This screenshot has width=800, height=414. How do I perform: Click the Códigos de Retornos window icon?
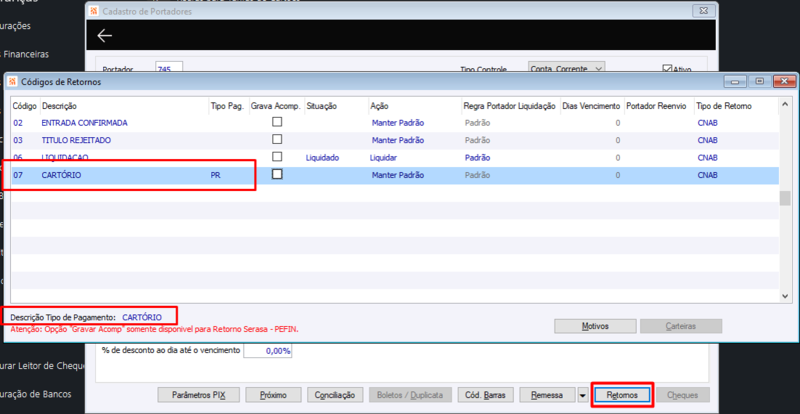(x=12, y=82)
